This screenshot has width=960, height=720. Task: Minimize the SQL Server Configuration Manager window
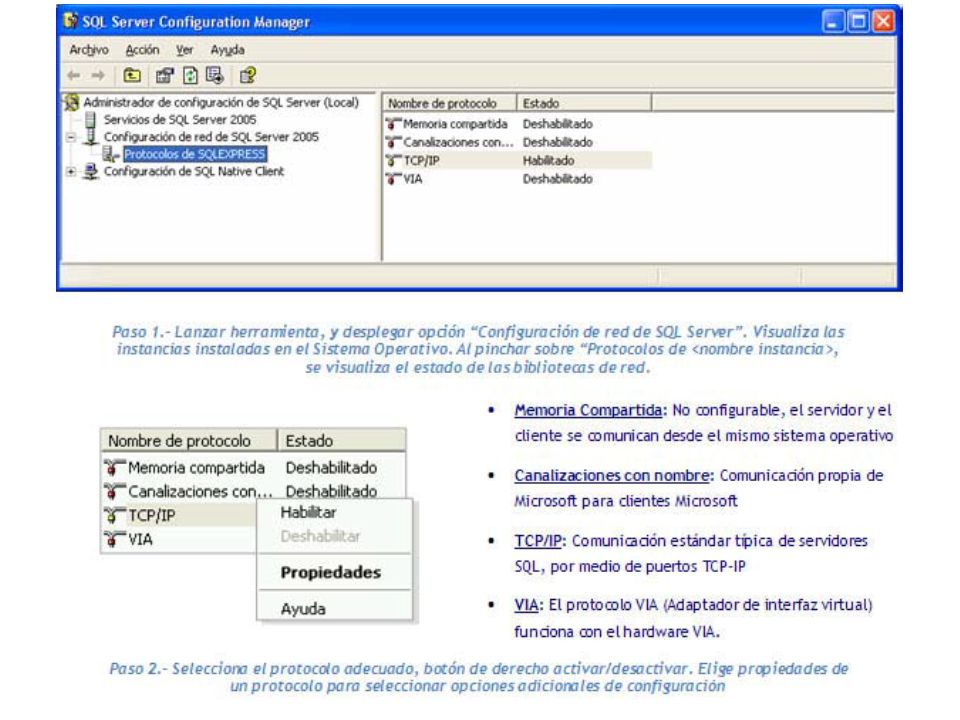point(831,22)
